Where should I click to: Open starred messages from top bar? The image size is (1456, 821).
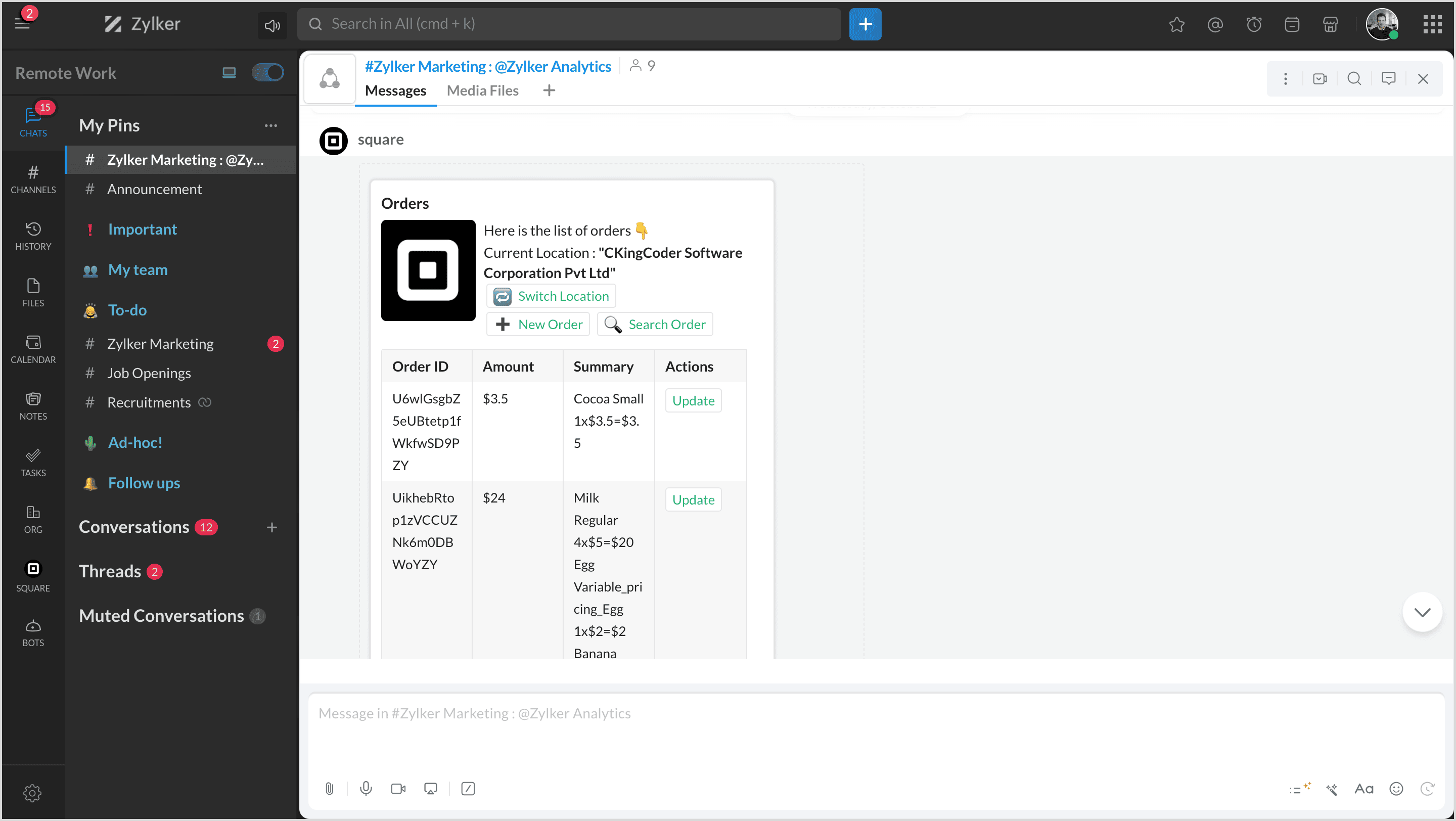click(x=1177, y=24)
